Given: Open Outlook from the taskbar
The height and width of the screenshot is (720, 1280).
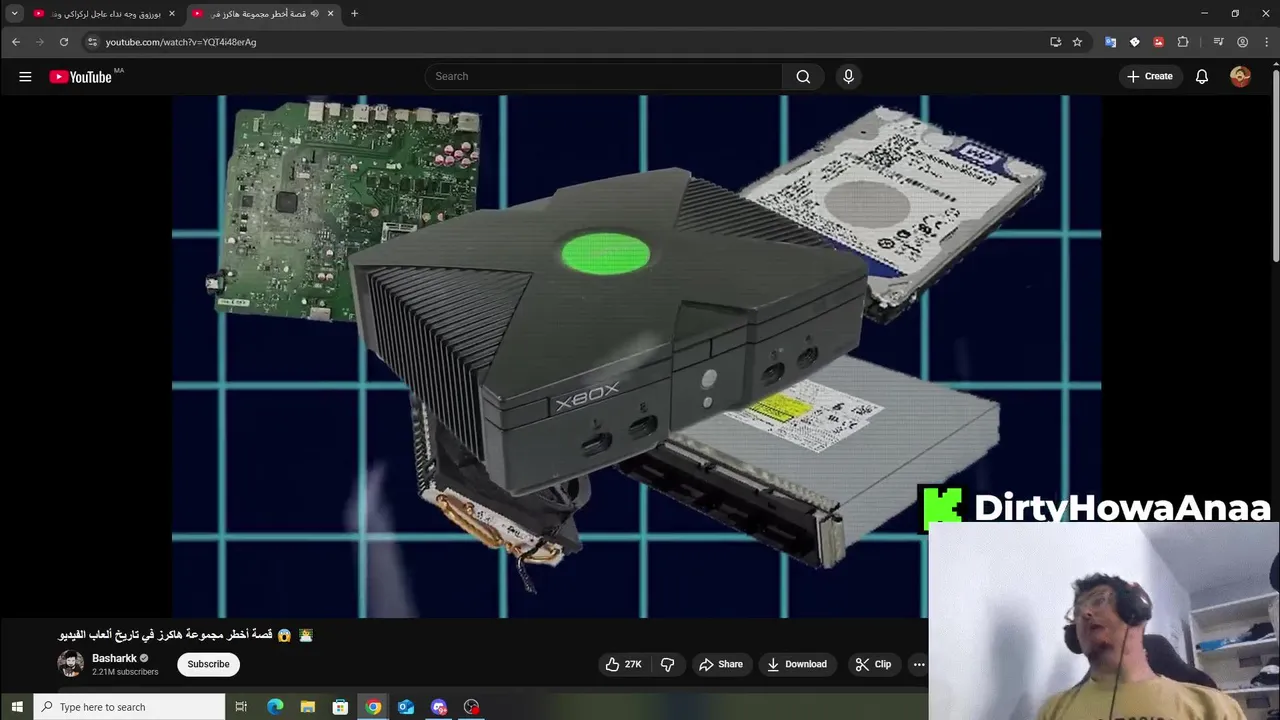Looking at the screenshot, I should point(406,707).
